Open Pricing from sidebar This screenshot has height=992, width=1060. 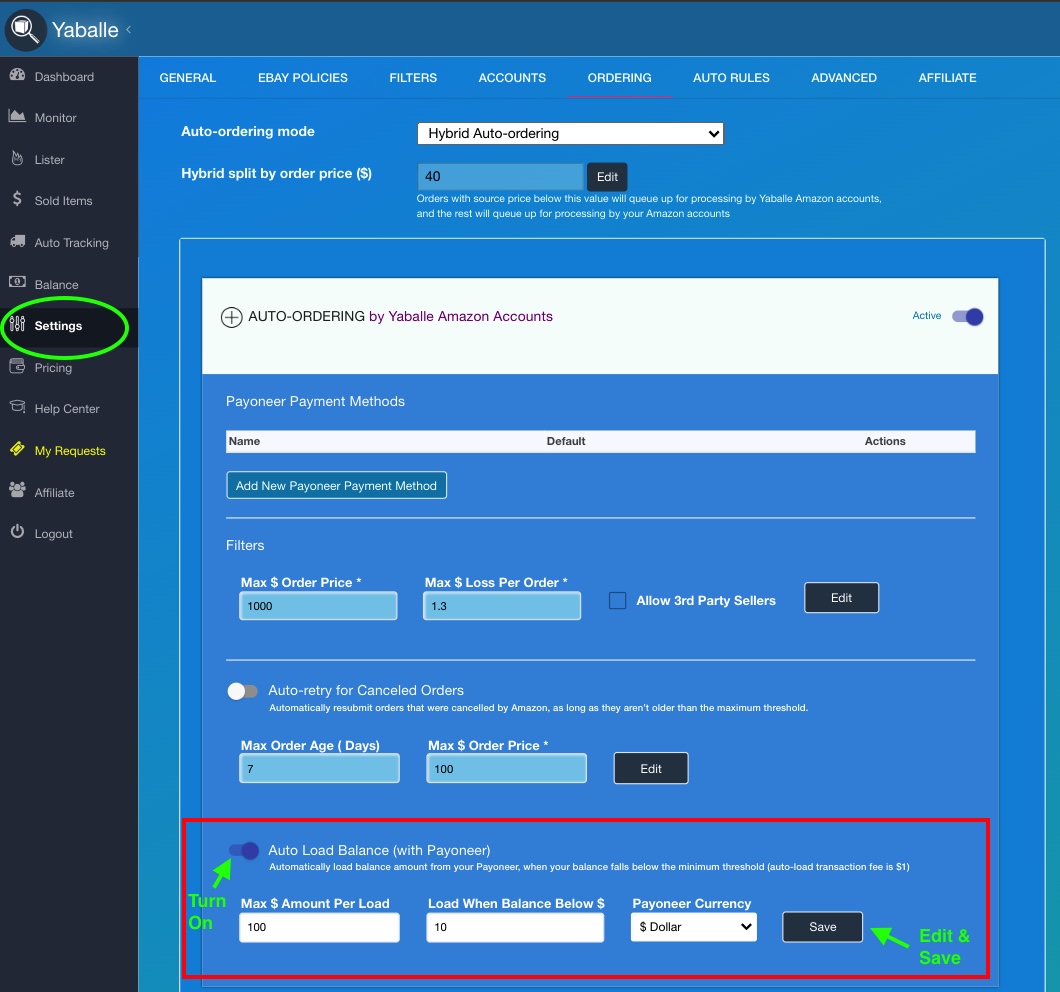click(x=53, y=368)
